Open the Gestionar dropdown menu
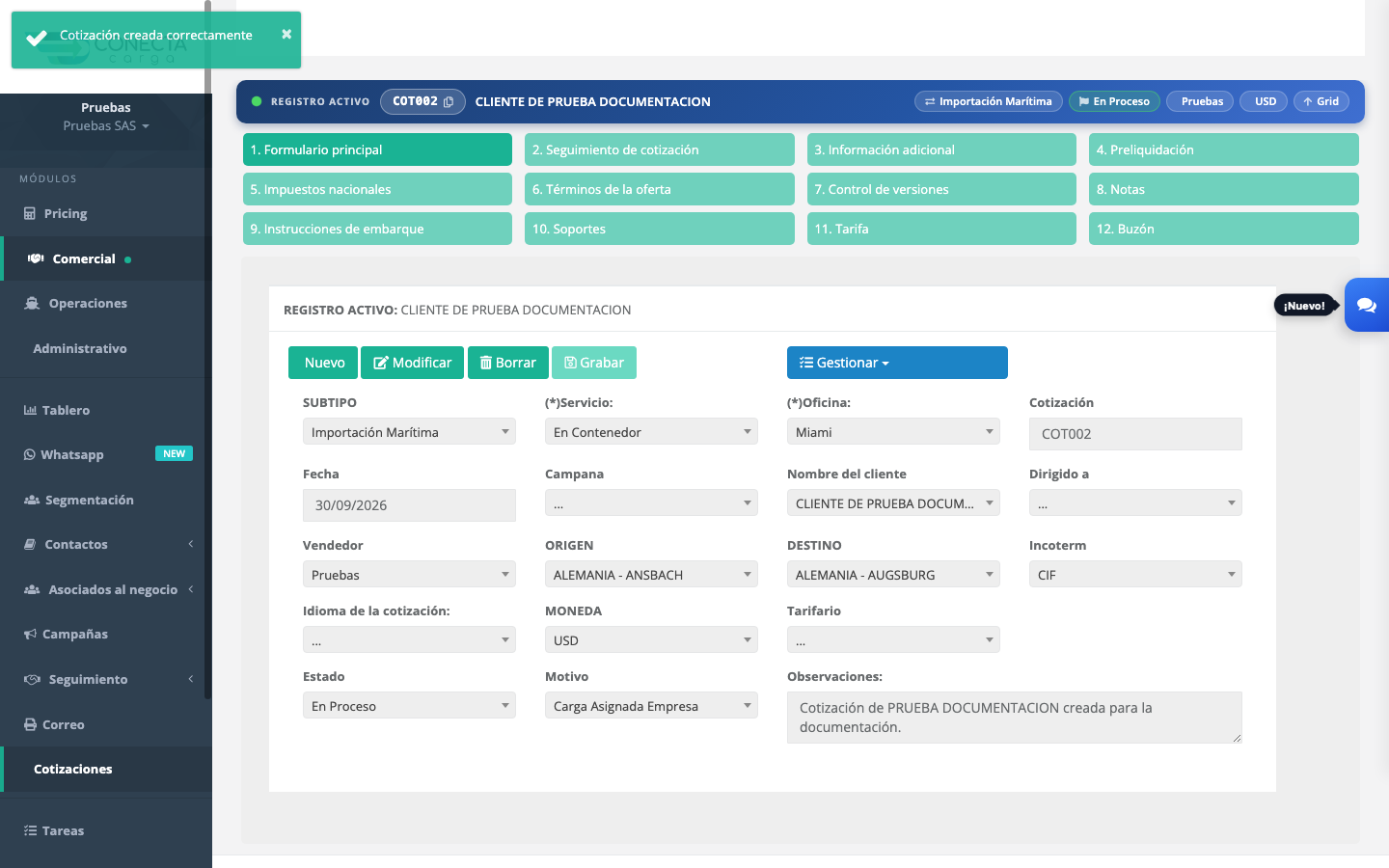Image resolution: width=1389 pixels, height=868 pixels. (897, 363)
